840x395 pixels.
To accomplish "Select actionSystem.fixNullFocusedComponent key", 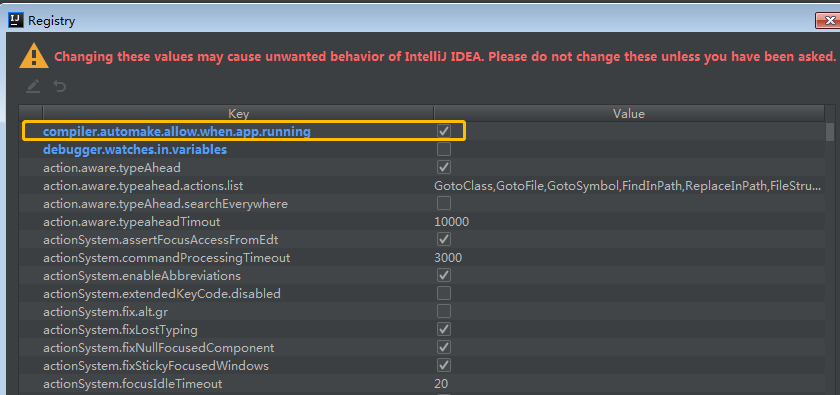I will click(x=159, y=348).
